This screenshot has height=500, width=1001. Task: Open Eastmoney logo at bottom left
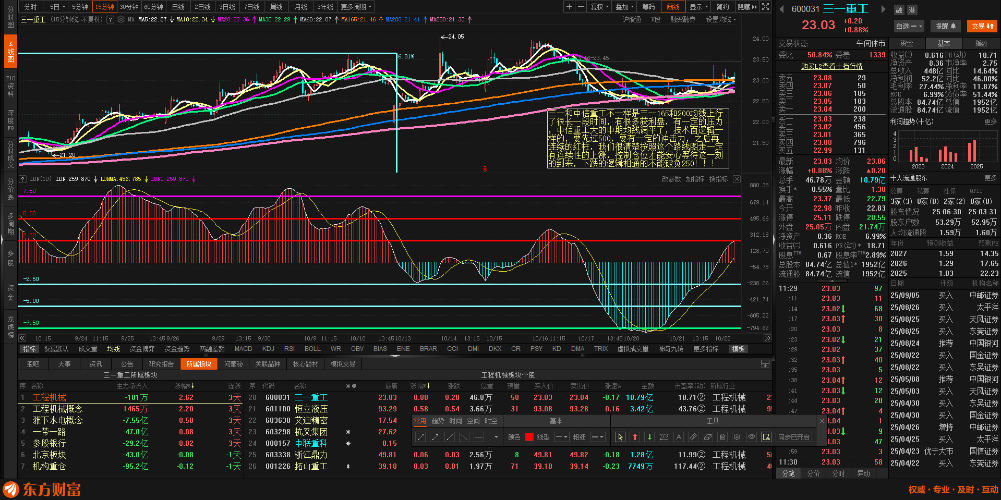[44, 490]
